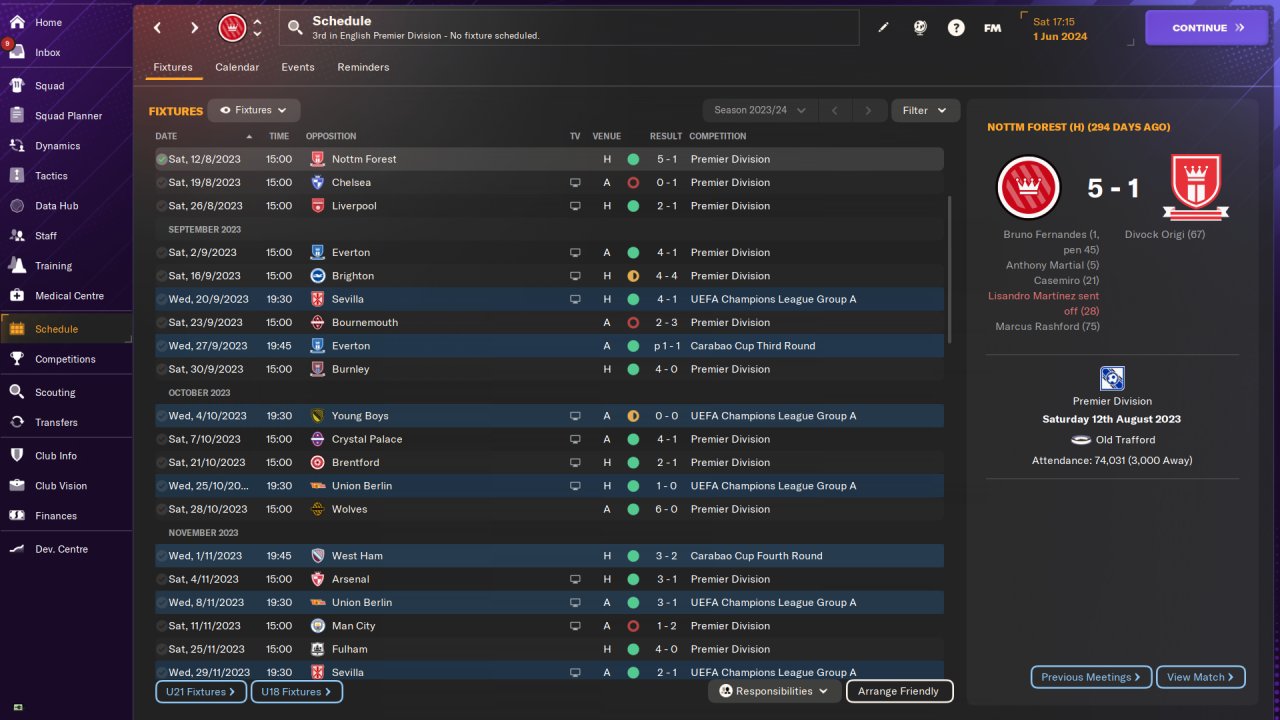Click the Finances sidebar icon
The image size is (1280, 720).
tap(17, 516)
